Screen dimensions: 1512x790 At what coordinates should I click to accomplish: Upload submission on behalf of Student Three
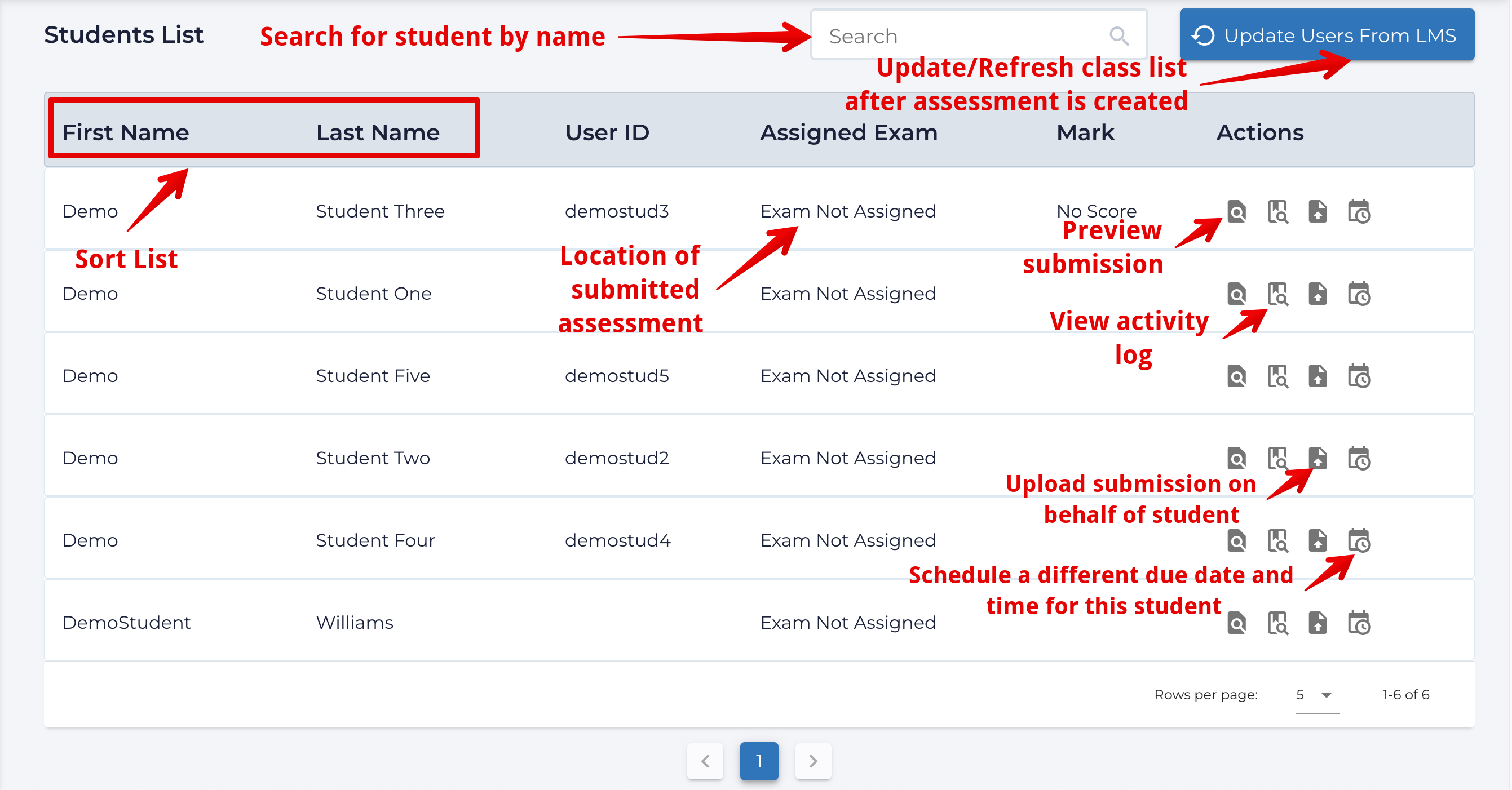1317,212
